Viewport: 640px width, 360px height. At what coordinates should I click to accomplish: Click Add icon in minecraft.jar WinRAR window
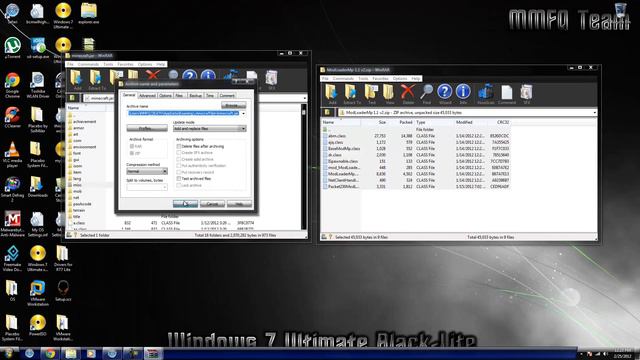pyautogui.click(x=77, y=78)
